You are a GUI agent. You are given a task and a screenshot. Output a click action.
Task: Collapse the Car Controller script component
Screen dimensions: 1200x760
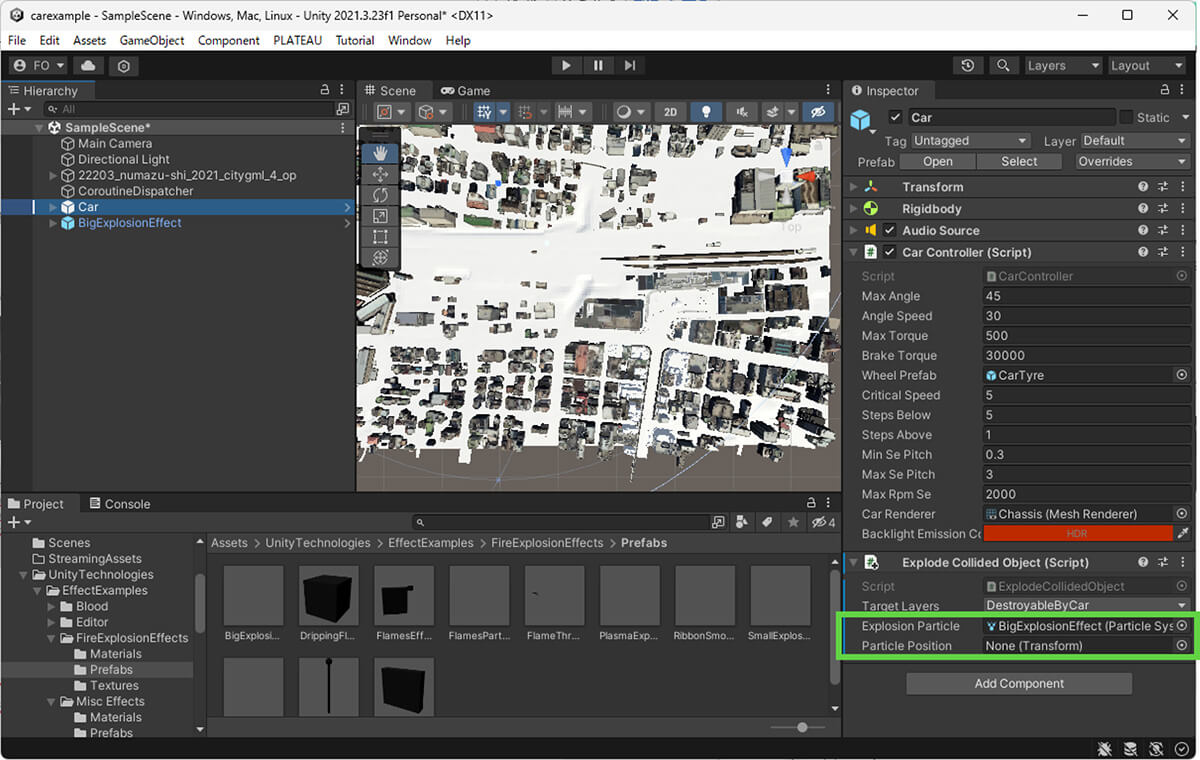tap(853, 253)
